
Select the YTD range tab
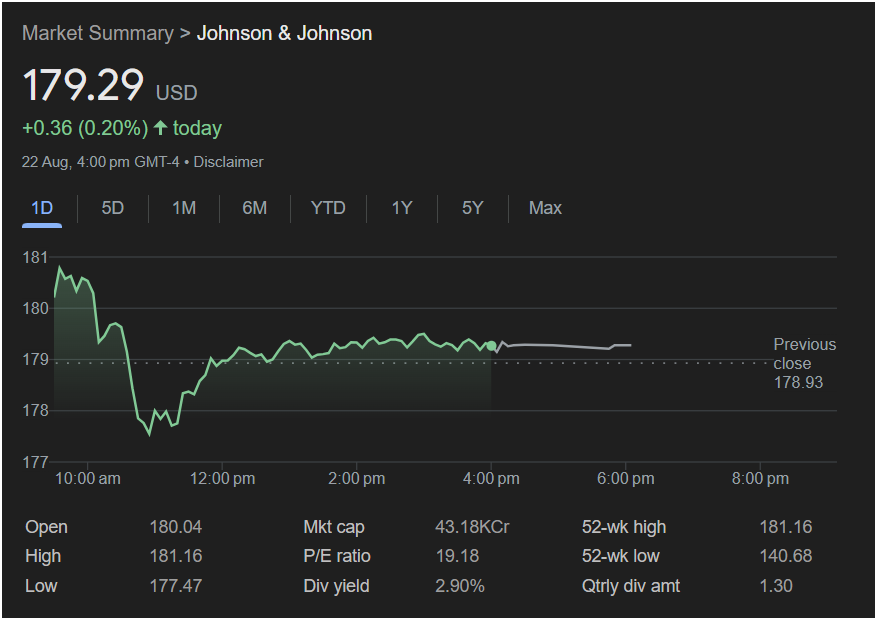pyautogui.click(x=328, y=208)
